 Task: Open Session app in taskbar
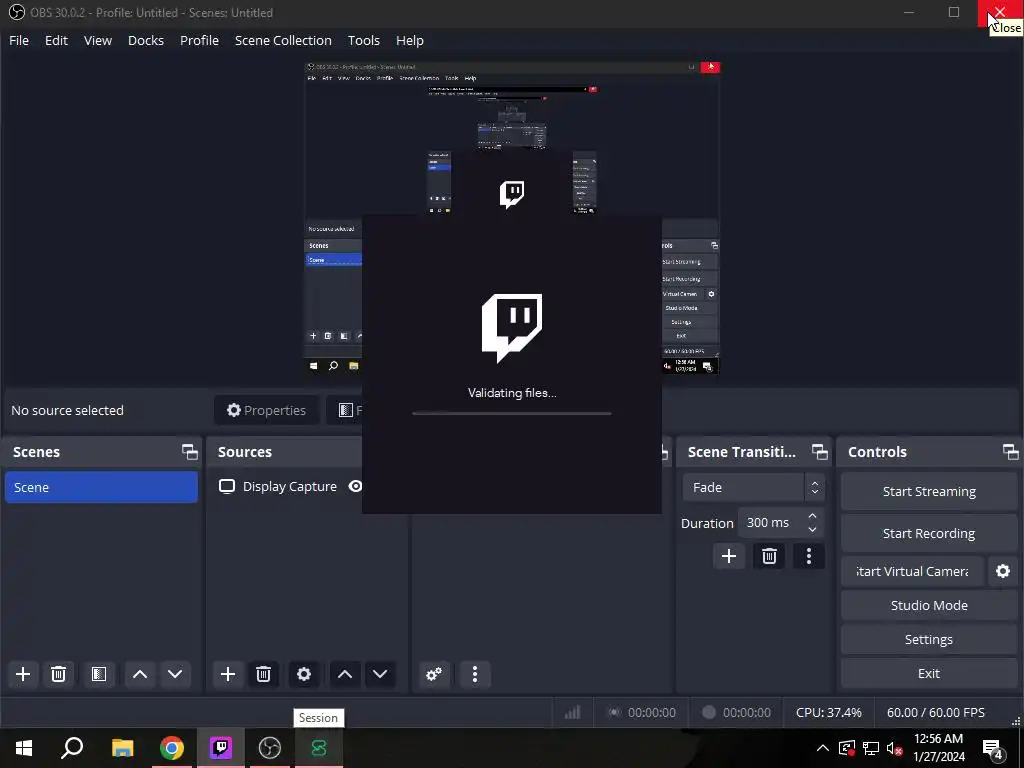pyautogui.click(x=319, y=748)
